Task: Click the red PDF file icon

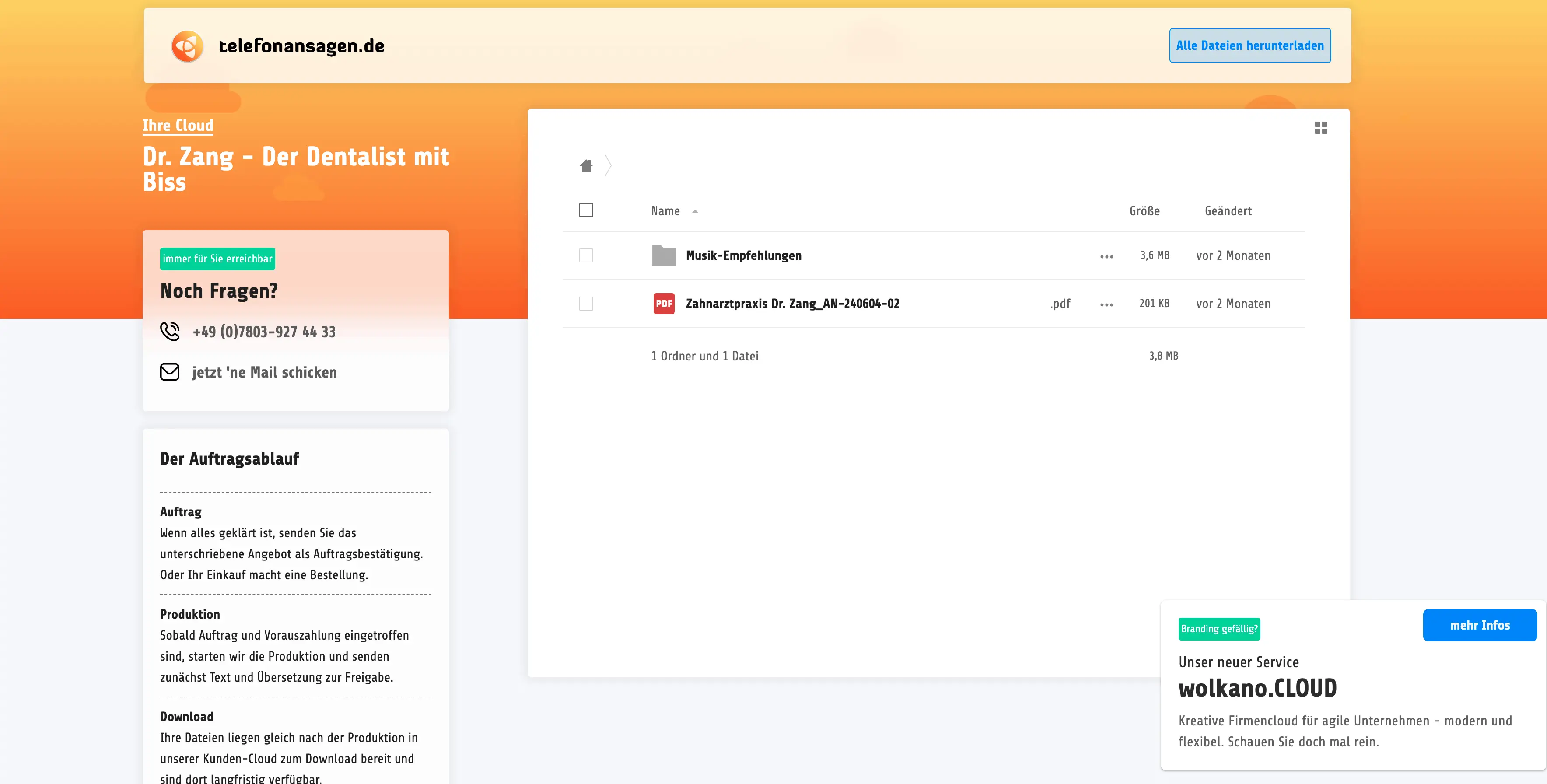Action: (x=664, y=303)
